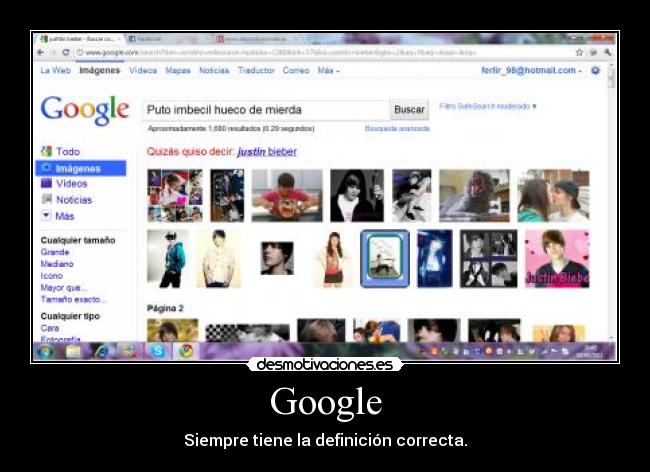Open the Chrome wrench menu

coord(607,52)
